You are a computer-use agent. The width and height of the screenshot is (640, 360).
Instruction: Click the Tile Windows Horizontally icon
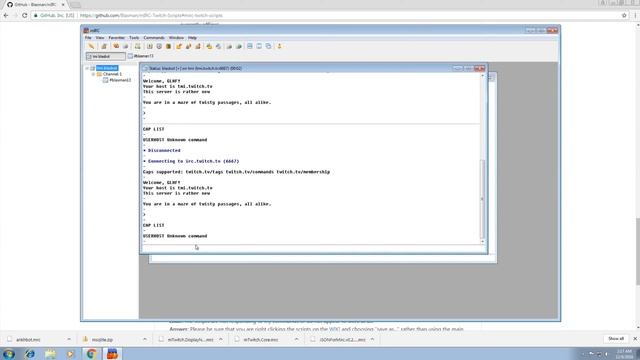coord(250,46)
